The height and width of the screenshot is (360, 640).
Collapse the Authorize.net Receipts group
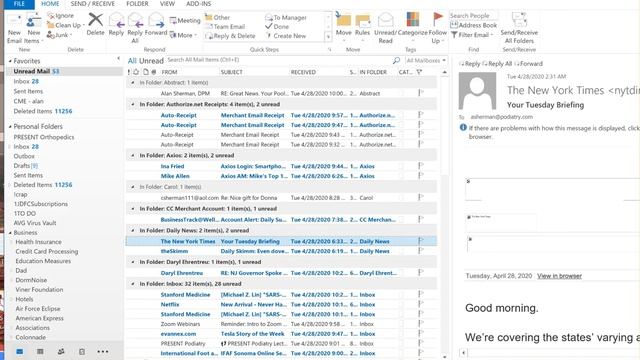coord(133,104)
